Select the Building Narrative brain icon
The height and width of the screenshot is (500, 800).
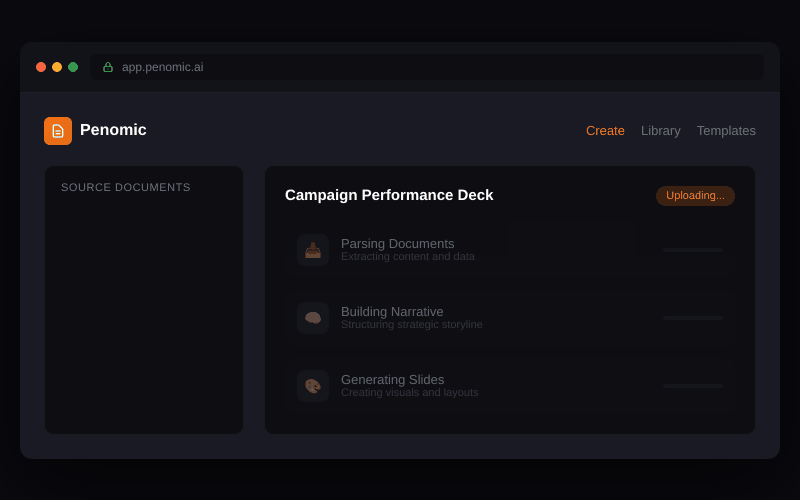313,318
